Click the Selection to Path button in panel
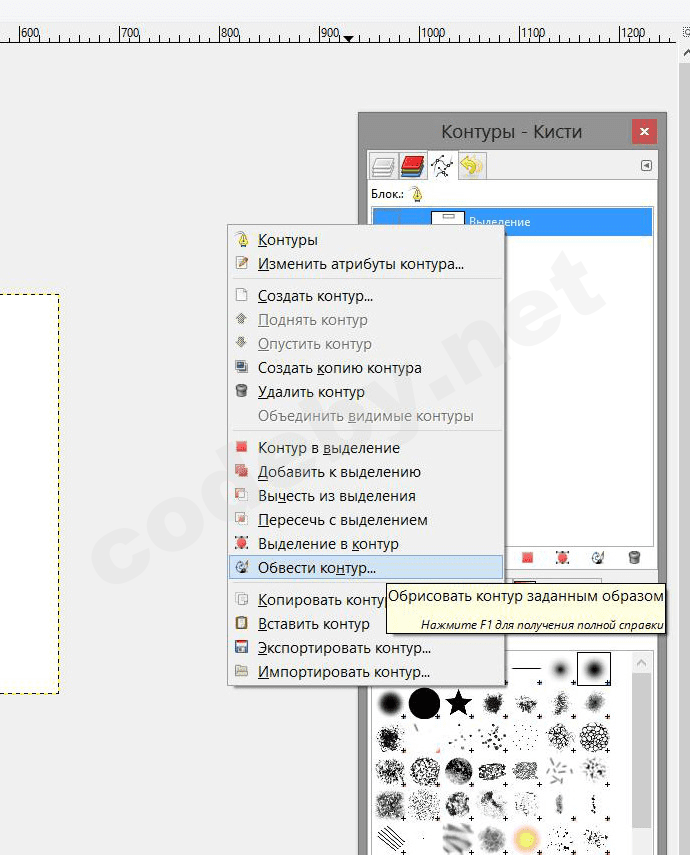This screenshot has width=690, height=855. (562, 557)
